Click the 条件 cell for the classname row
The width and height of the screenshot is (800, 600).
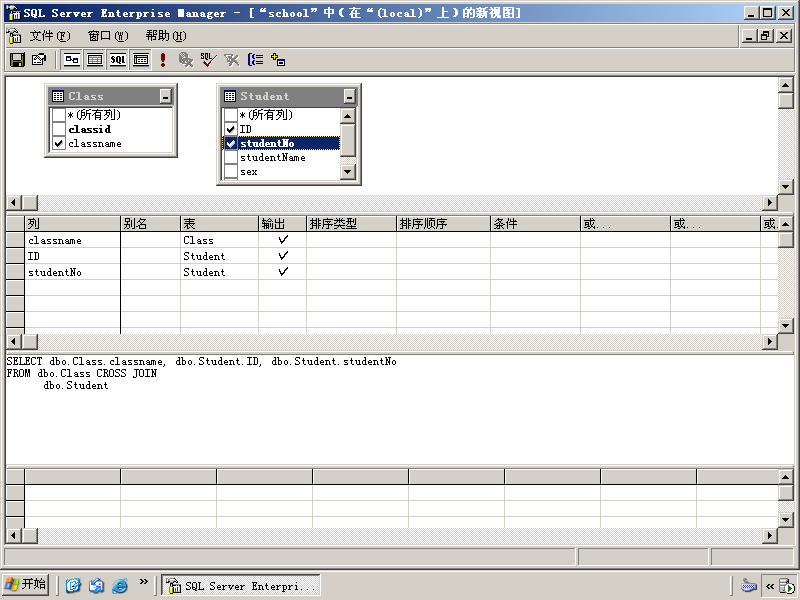pyautogui.click(x=535, y=240)
